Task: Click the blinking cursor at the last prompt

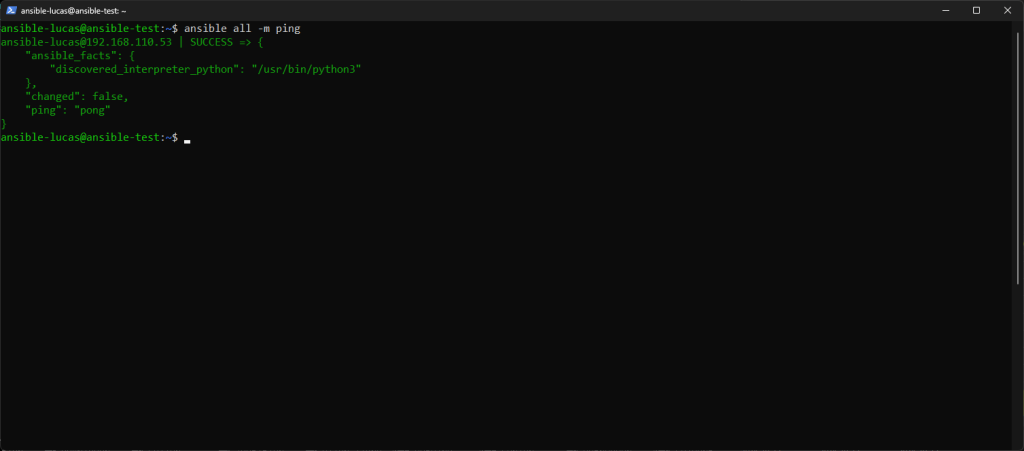Action: (x=187, y=138)
